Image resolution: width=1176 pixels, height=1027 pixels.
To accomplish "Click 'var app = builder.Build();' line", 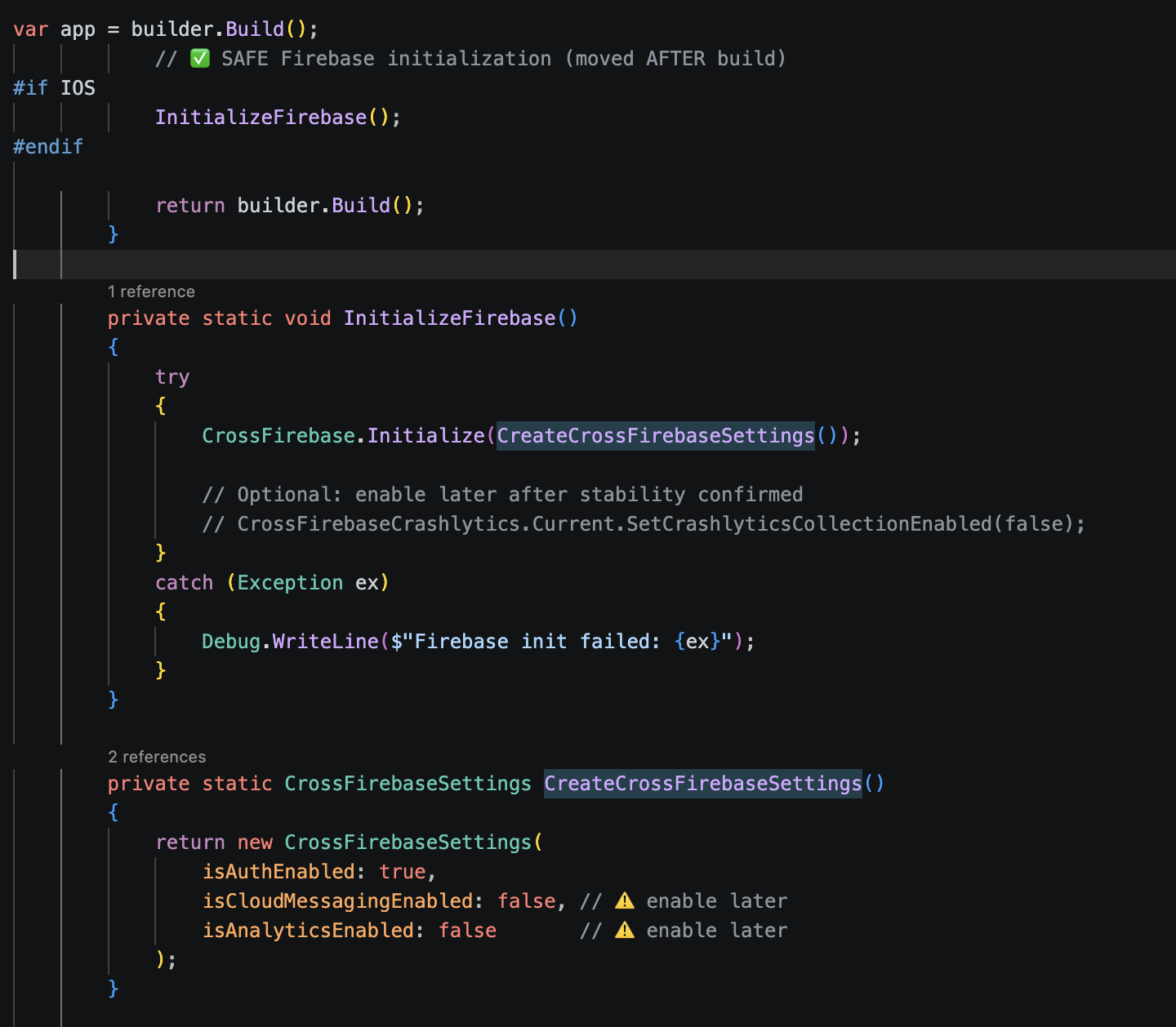I will click(x=166, y=29).
